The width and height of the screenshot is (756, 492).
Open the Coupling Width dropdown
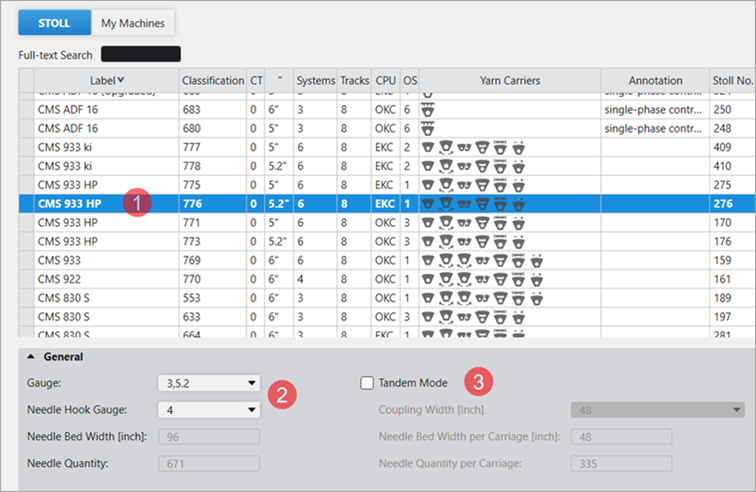657,409
